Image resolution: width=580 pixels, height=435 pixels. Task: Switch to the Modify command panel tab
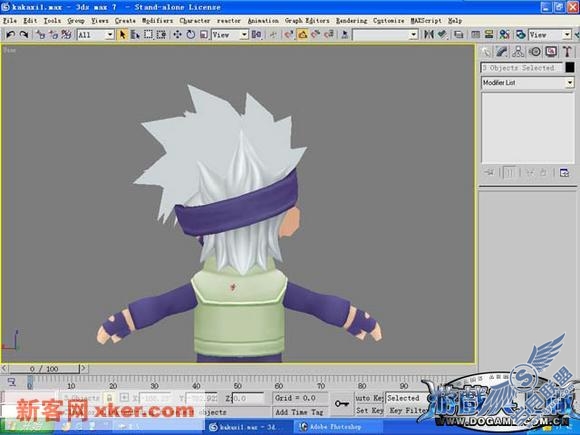tap(502, 52)
